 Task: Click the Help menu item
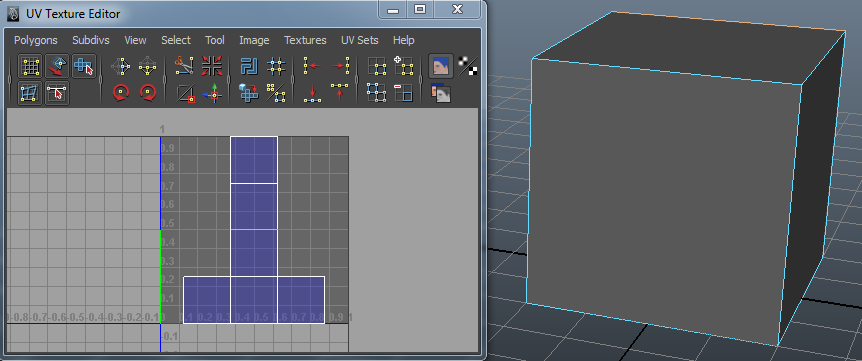[x=404, y=40]
